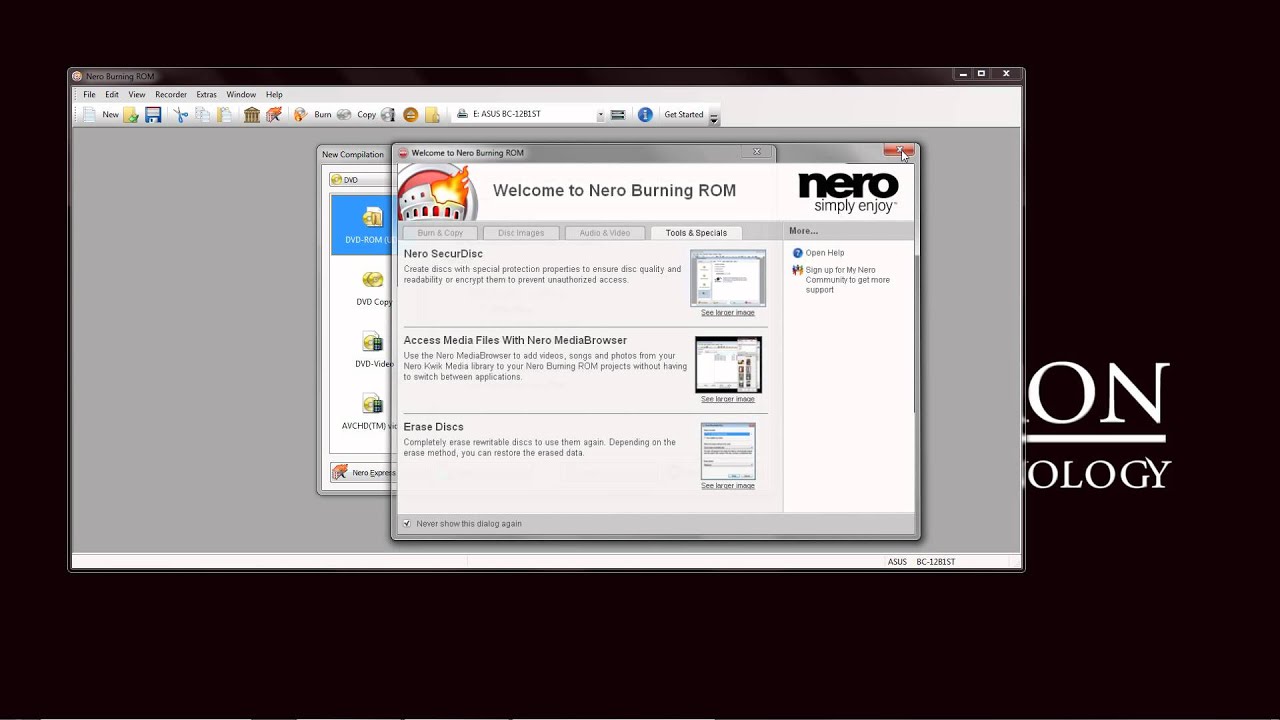Open the Help menu

(274, 95)
